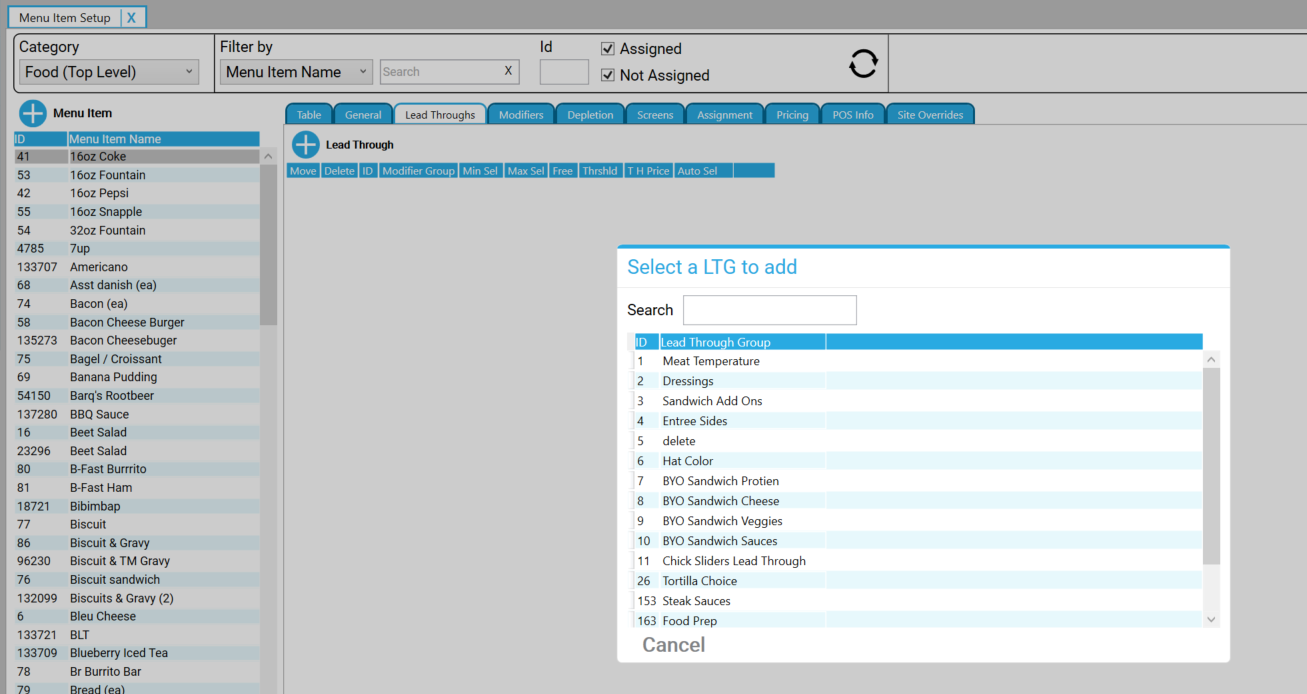Click the LTG Search input field
This screenshot has height=694, width=1307.
click(x=769, y=310)
